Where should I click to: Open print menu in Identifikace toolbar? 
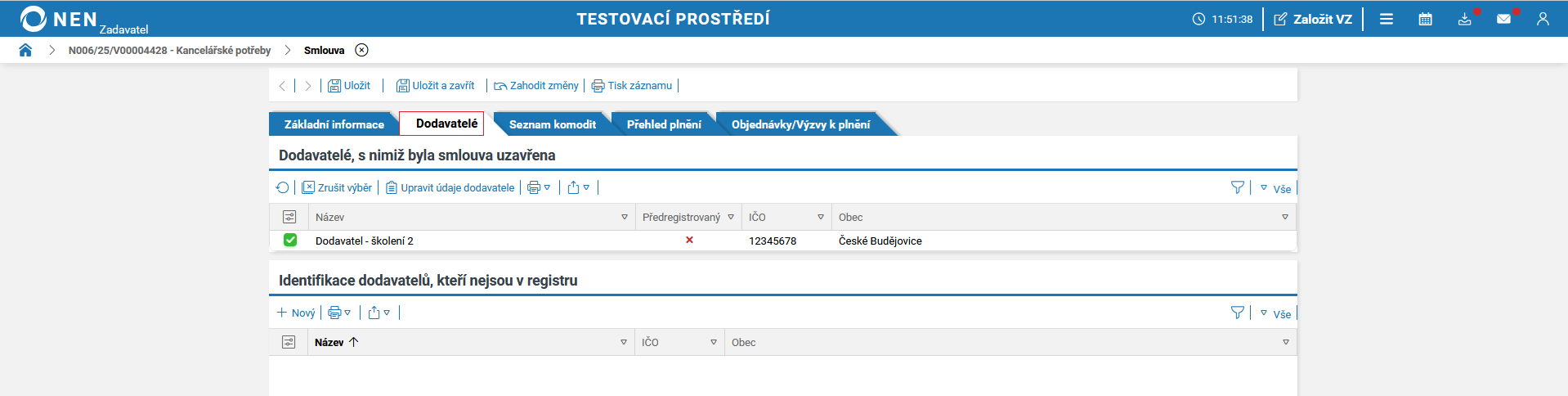(x=339, y=313)
